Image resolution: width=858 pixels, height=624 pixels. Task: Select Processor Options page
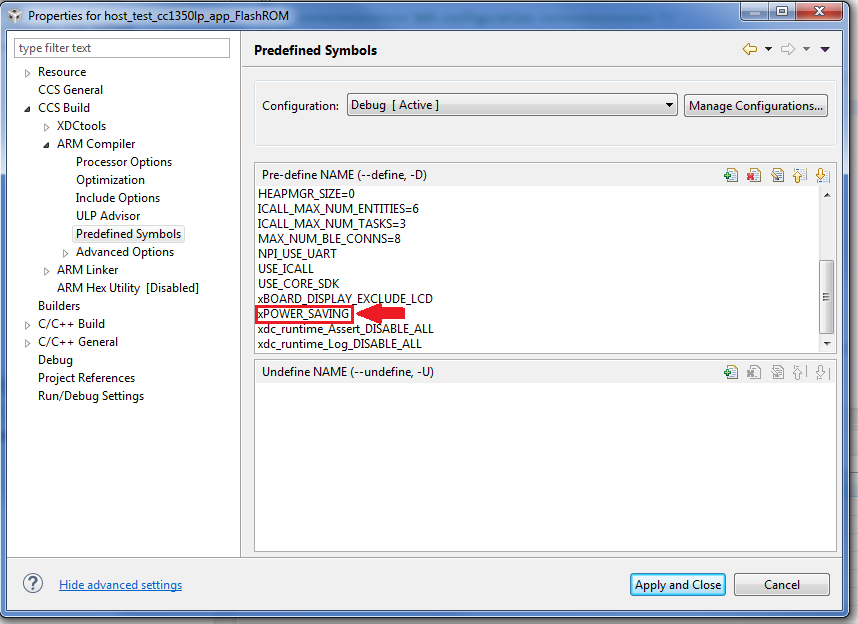click(124, 162)
